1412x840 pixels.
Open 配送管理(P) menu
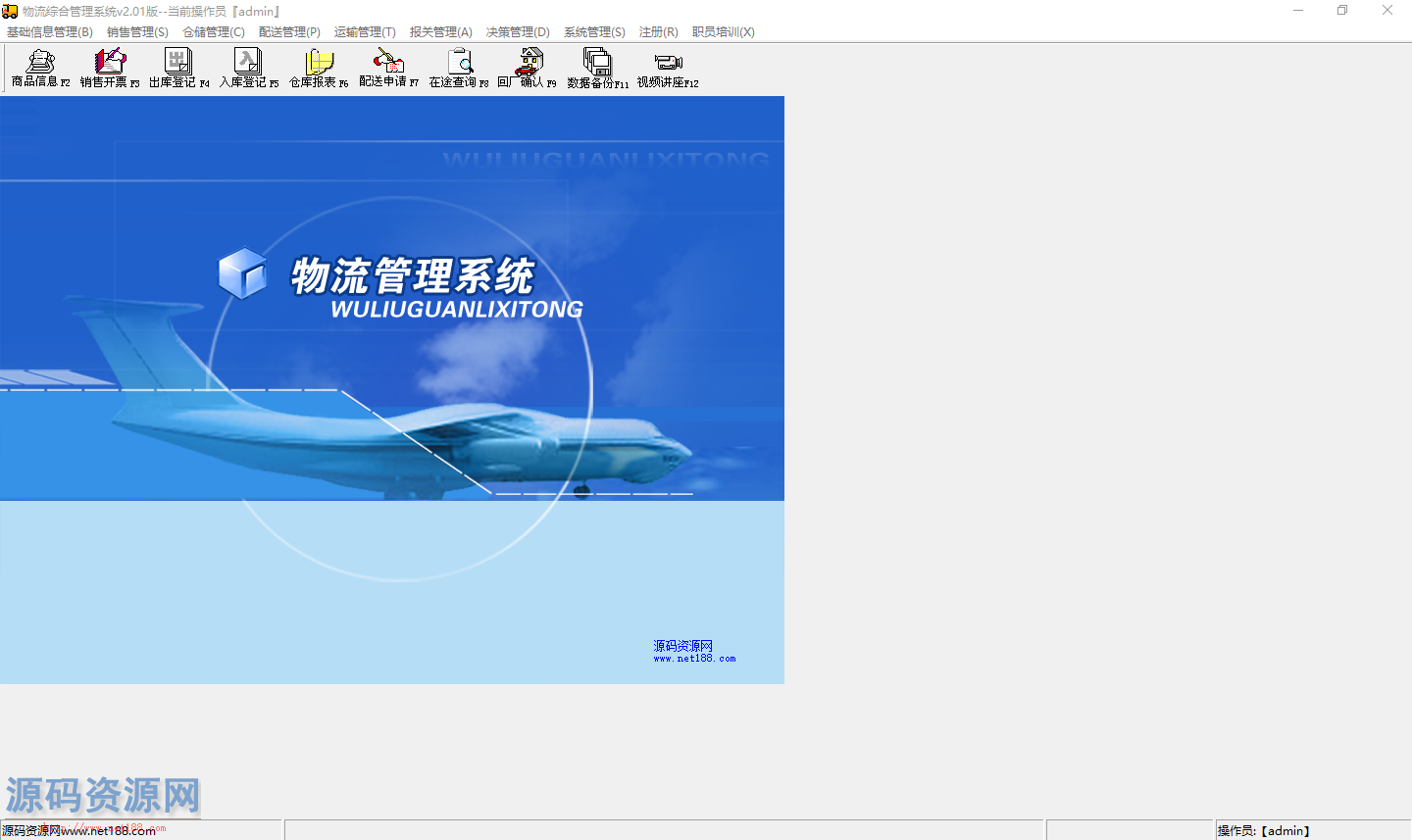[289, 32]
